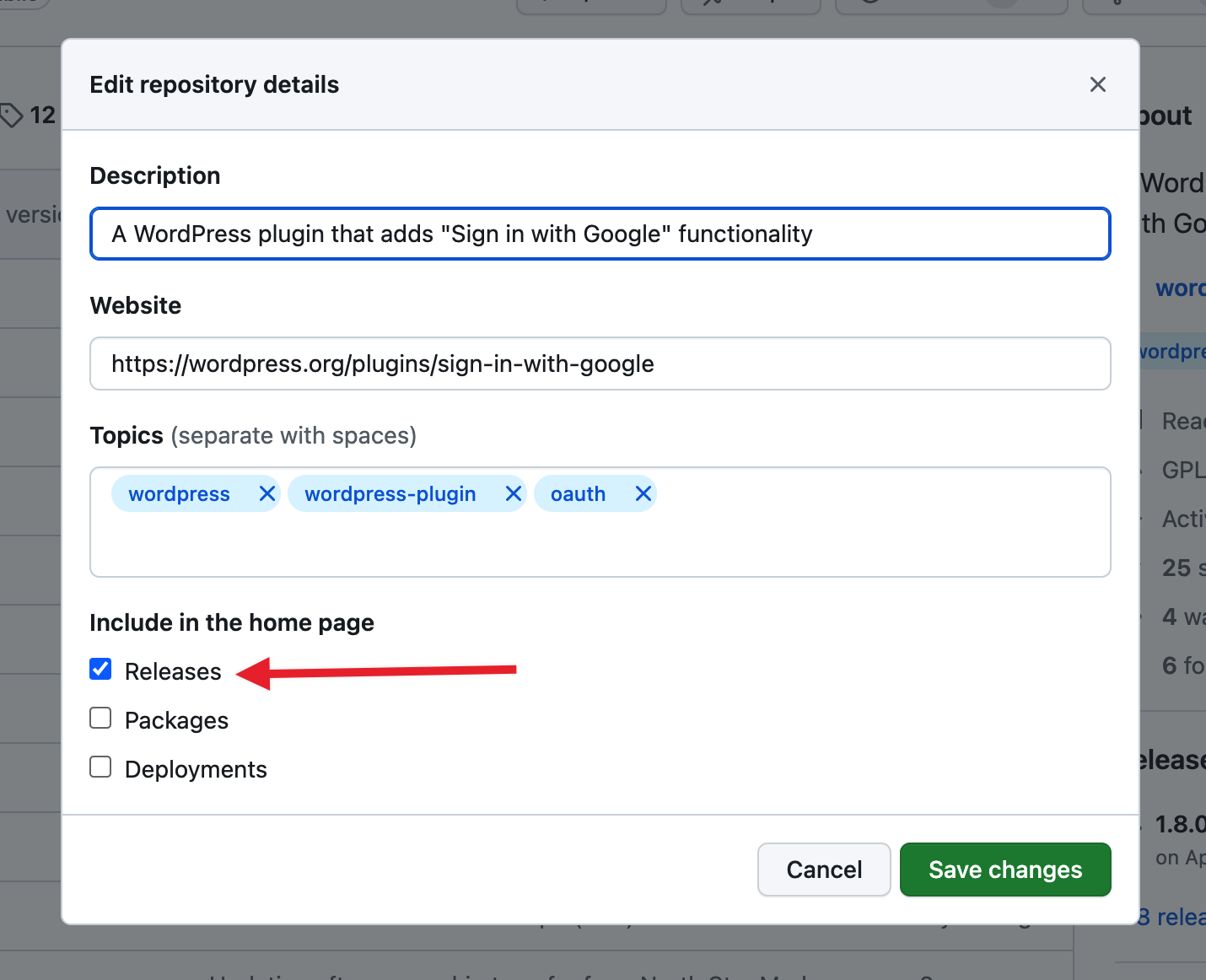This screenshot has height=980, width=1206.
Task: Enable the Packages checkbox
Action: (100, 719)
